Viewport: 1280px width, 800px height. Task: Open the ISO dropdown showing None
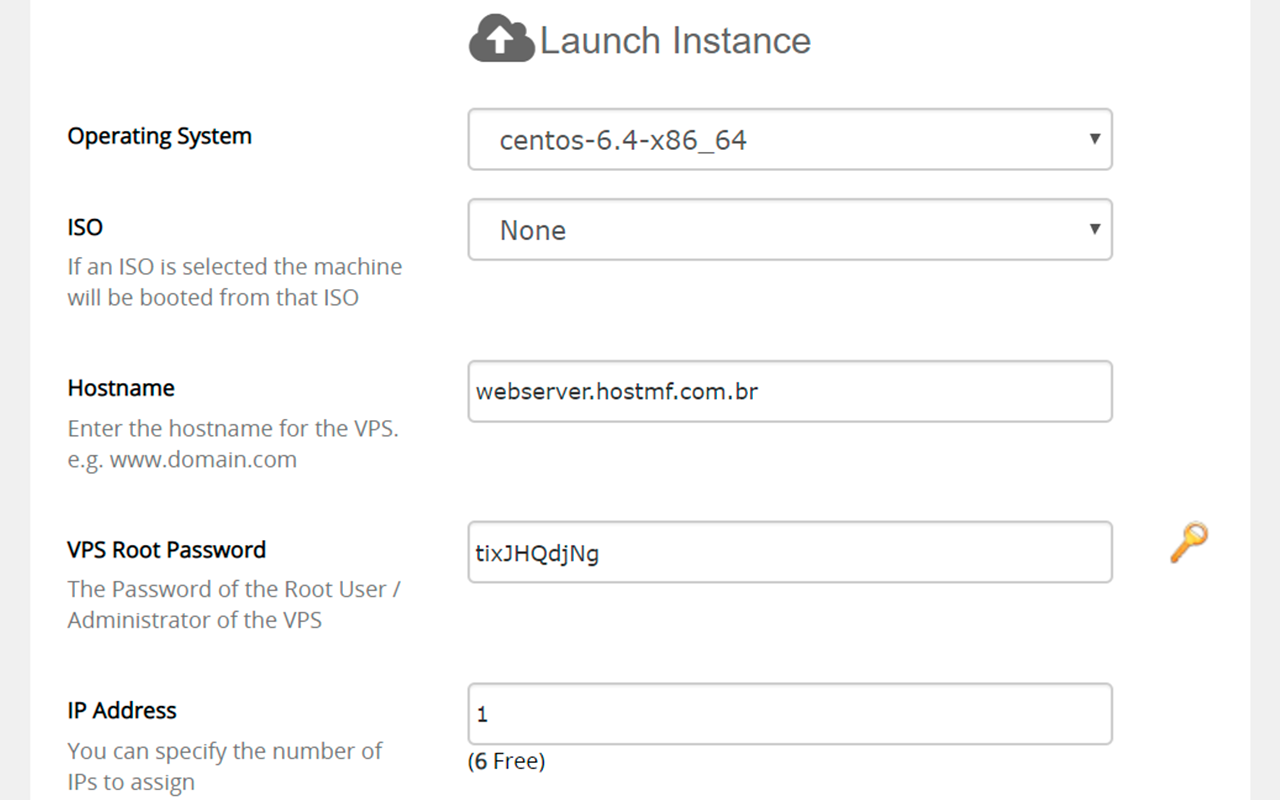point(790,230)
